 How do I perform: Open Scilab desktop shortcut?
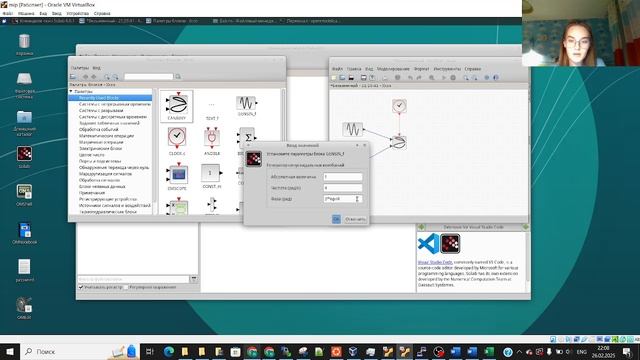coord(24,157)
